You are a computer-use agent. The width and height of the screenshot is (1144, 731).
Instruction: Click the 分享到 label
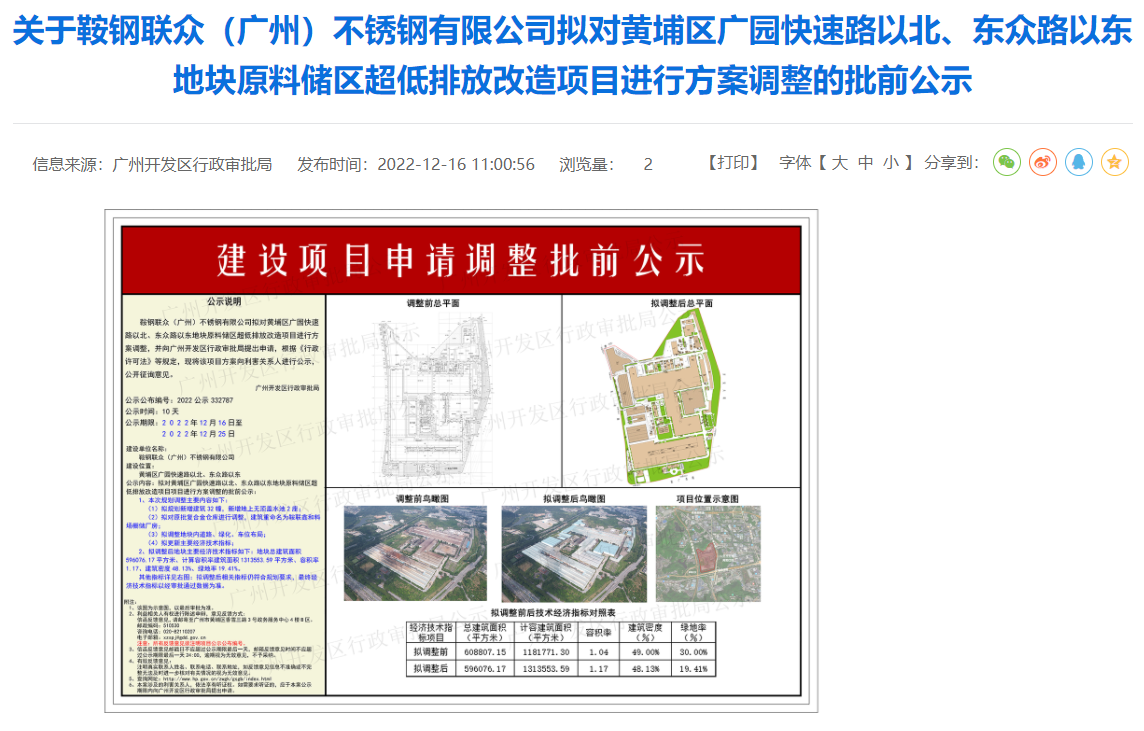[951, 163]
